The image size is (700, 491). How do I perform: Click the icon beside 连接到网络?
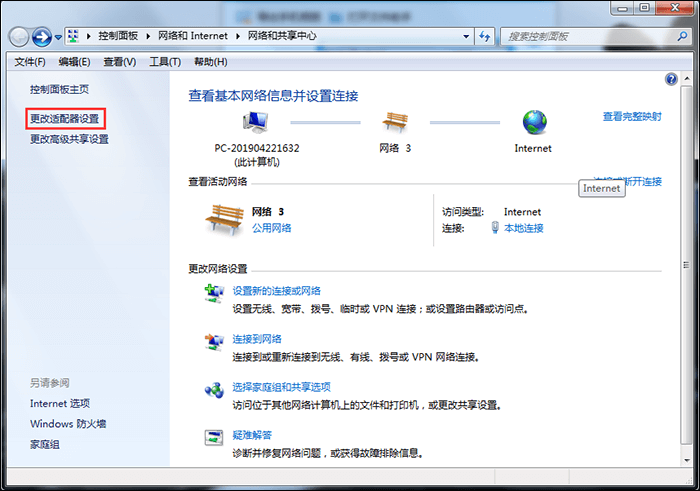click(214, 342)
